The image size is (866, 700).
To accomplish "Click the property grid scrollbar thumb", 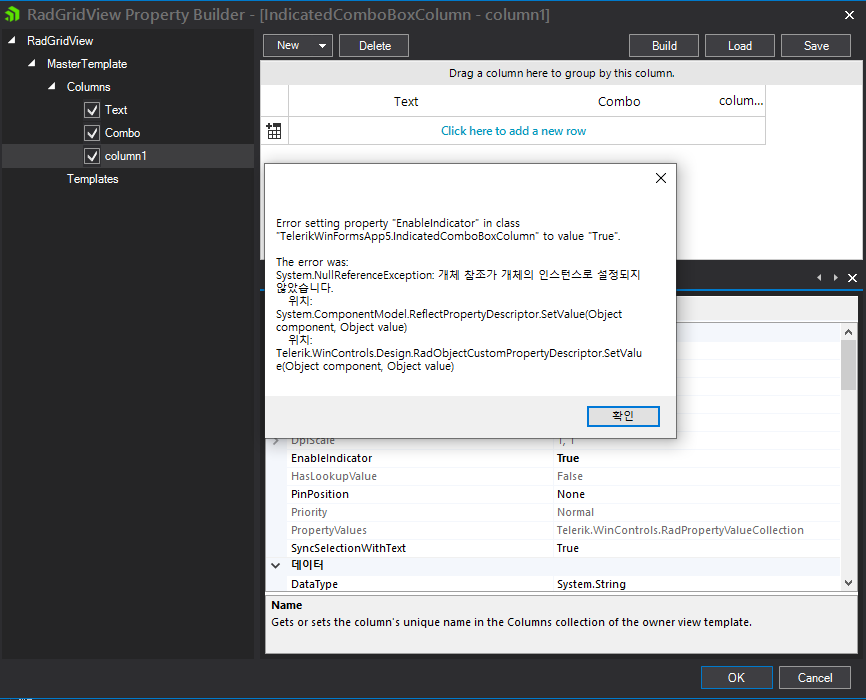I will [848, 365].
